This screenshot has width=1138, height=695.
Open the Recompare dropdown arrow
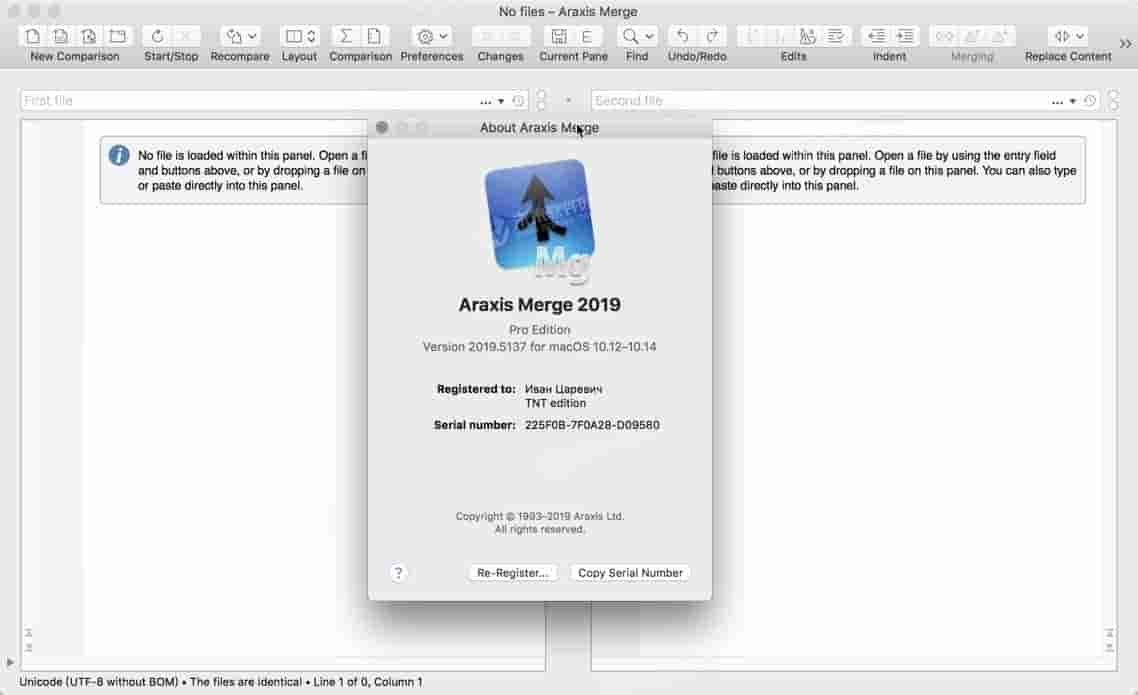coord(253,36)
